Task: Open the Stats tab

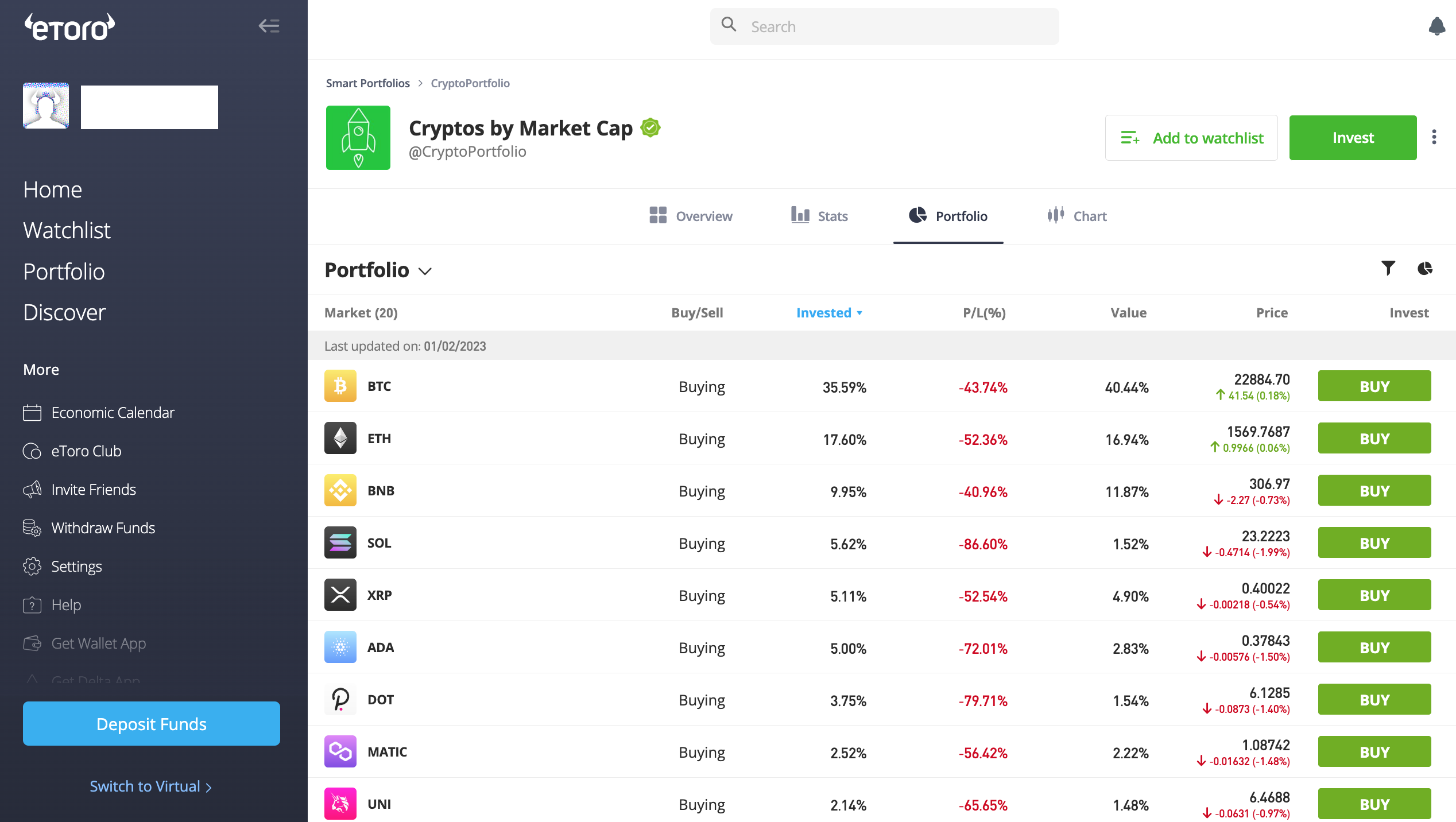Action: [x=819, y=216]
